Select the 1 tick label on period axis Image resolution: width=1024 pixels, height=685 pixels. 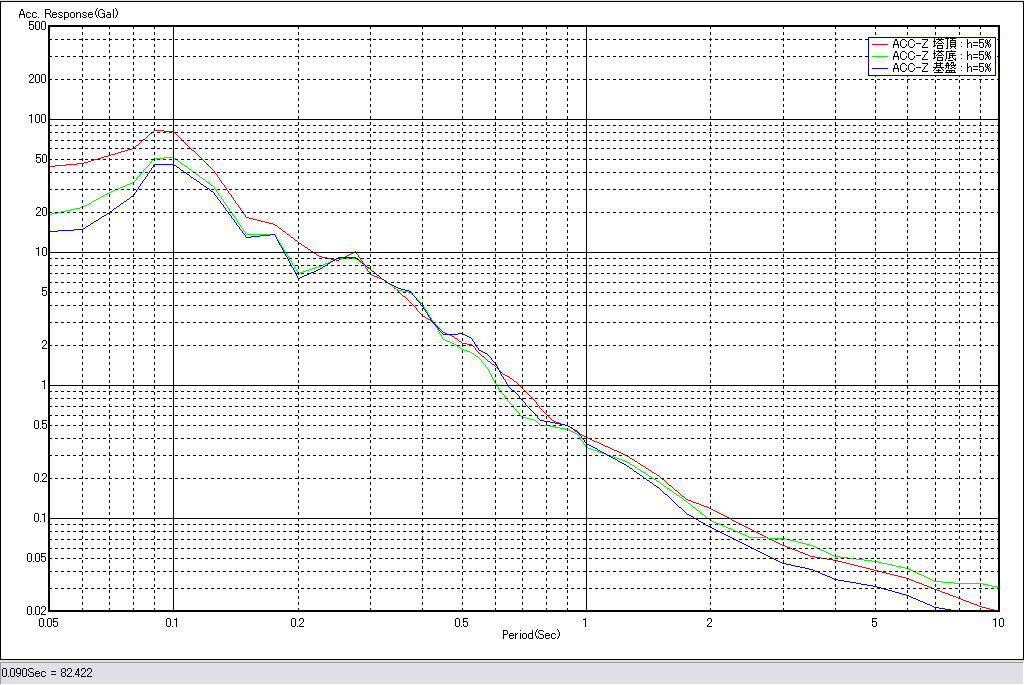(585, 622)
